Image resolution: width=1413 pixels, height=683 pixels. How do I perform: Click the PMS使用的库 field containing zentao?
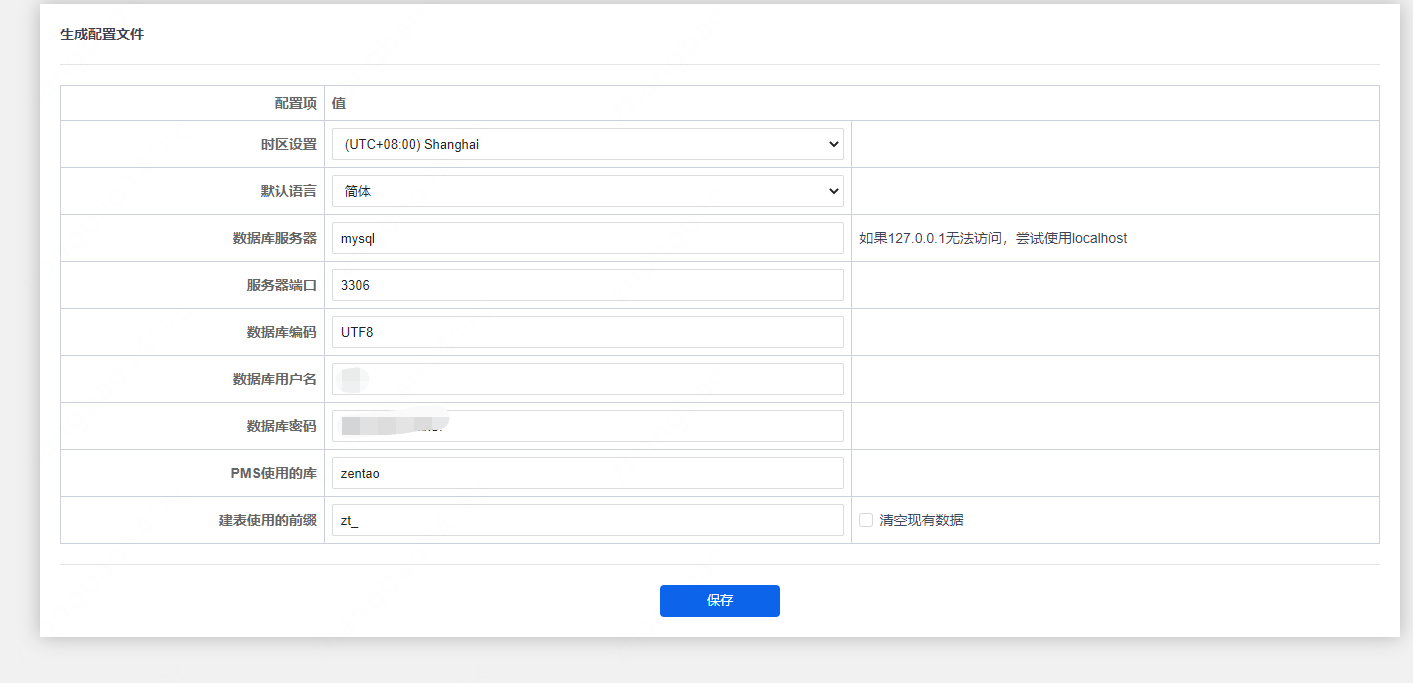pos(587,473)
